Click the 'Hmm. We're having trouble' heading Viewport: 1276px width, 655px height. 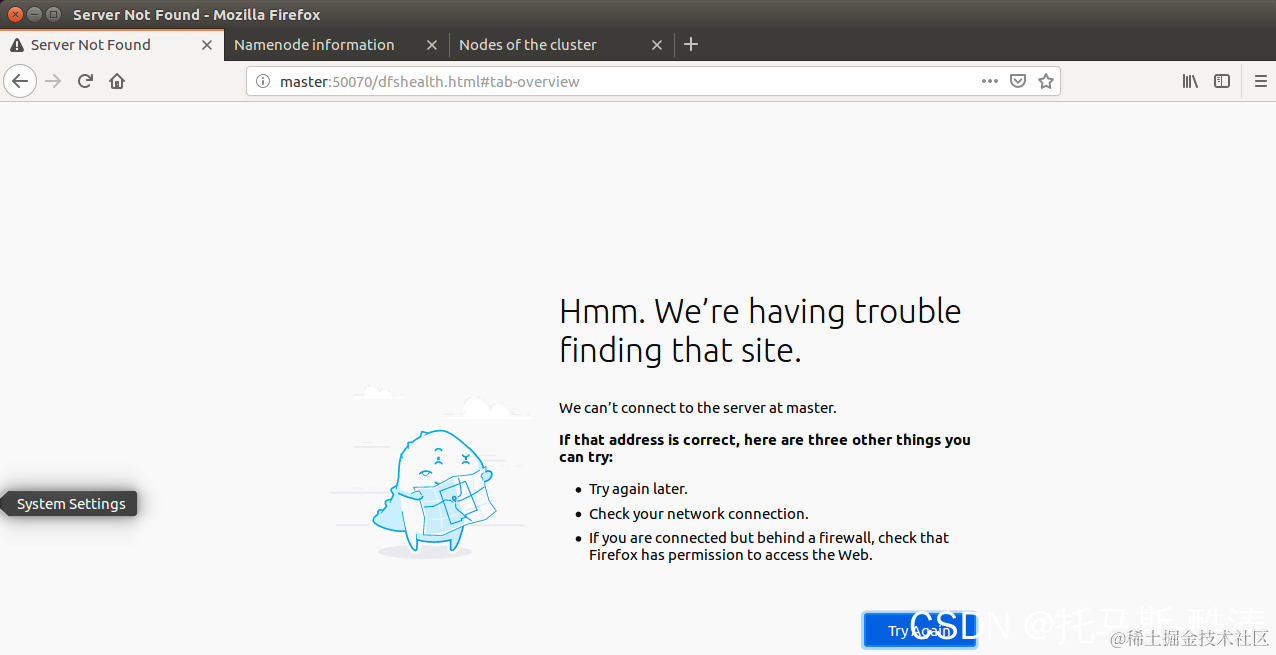760,330
